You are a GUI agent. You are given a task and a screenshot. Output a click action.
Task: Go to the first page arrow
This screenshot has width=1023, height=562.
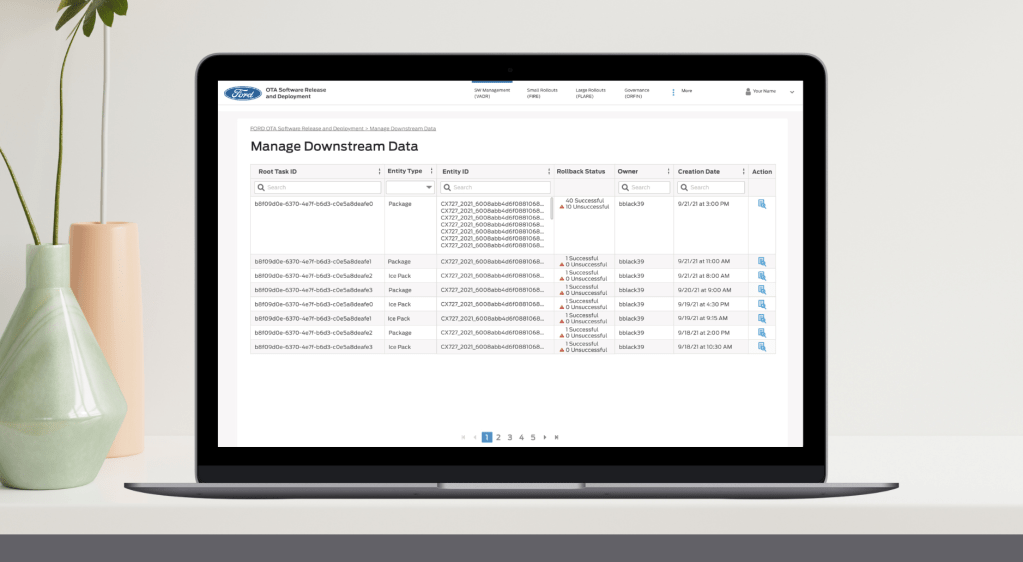tap(463, 437)
